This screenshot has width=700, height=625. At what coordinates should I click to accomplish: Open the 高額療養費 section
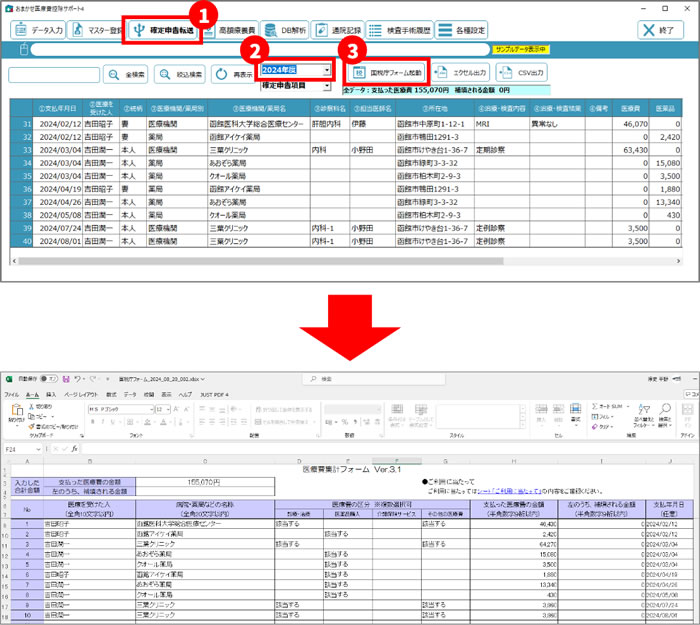point(232,30)
